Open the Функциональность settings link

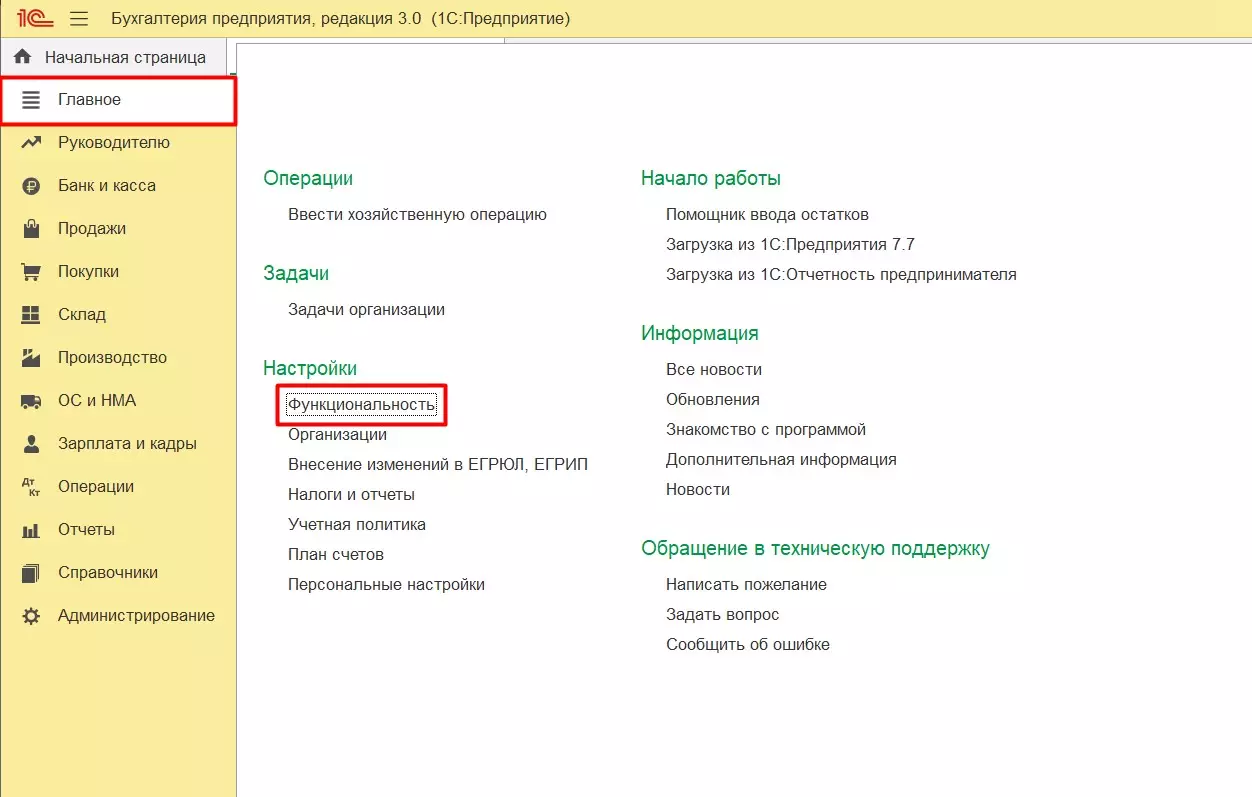click(x=361, y=405)
